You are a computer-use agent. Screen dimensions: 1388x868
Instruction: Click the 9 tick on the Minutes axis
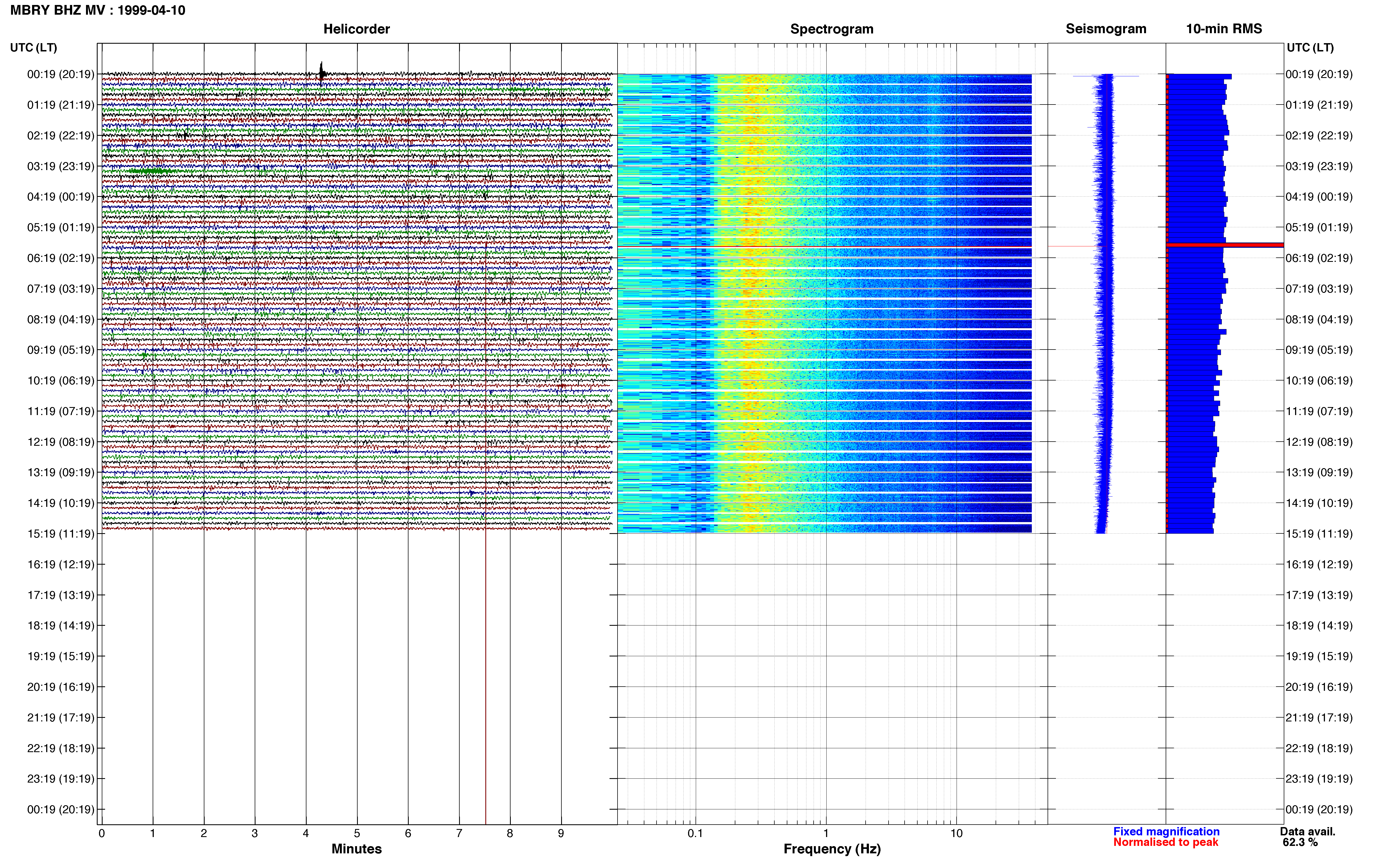pyautogui.click(x=561, y=833)
